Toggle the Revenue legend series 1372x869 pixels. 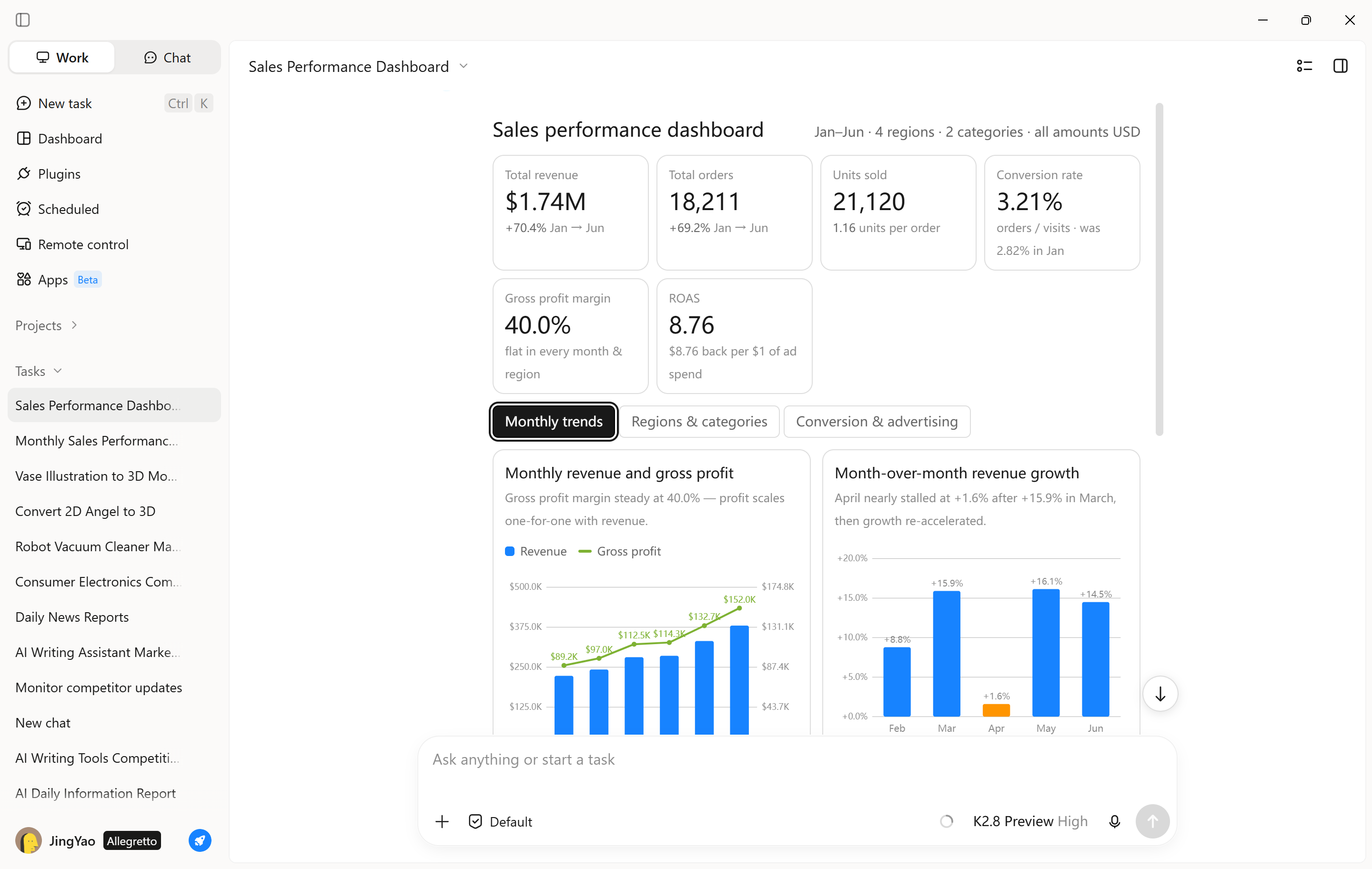coord(535,551)
